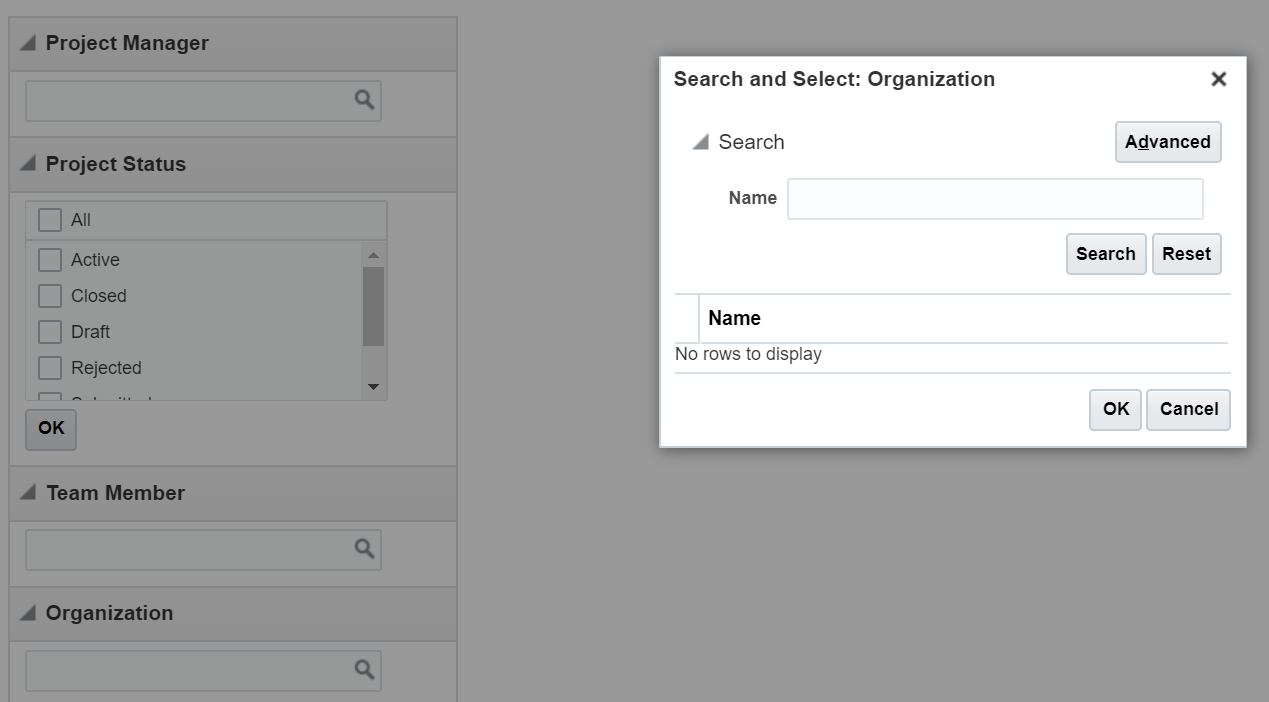Click the Project Manager search magnifier icon
1269x702 pixels.
click(x=364, y=100)
